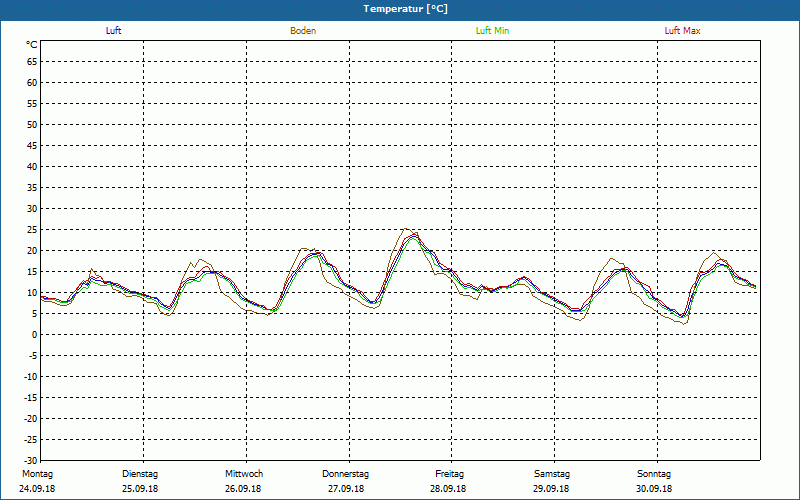The width and height of the screenshot is (800, 500).
Task: Select the Donnerstag day label
Action: tap(345, 474)
